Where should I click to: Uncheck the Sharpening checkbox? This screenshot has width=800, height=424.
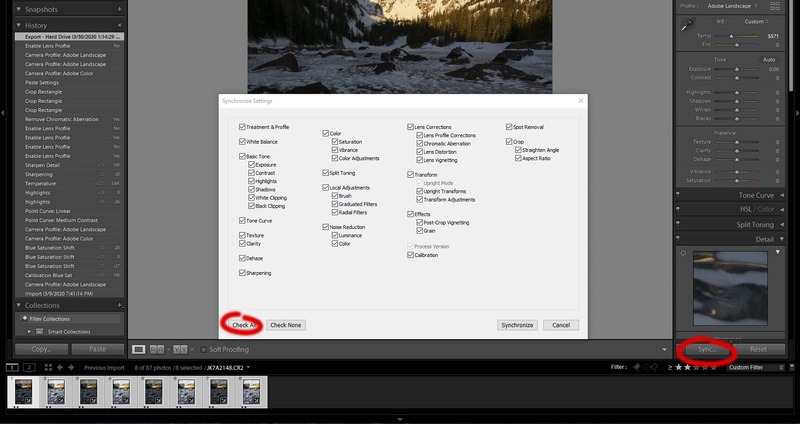[x=243, y=272]
